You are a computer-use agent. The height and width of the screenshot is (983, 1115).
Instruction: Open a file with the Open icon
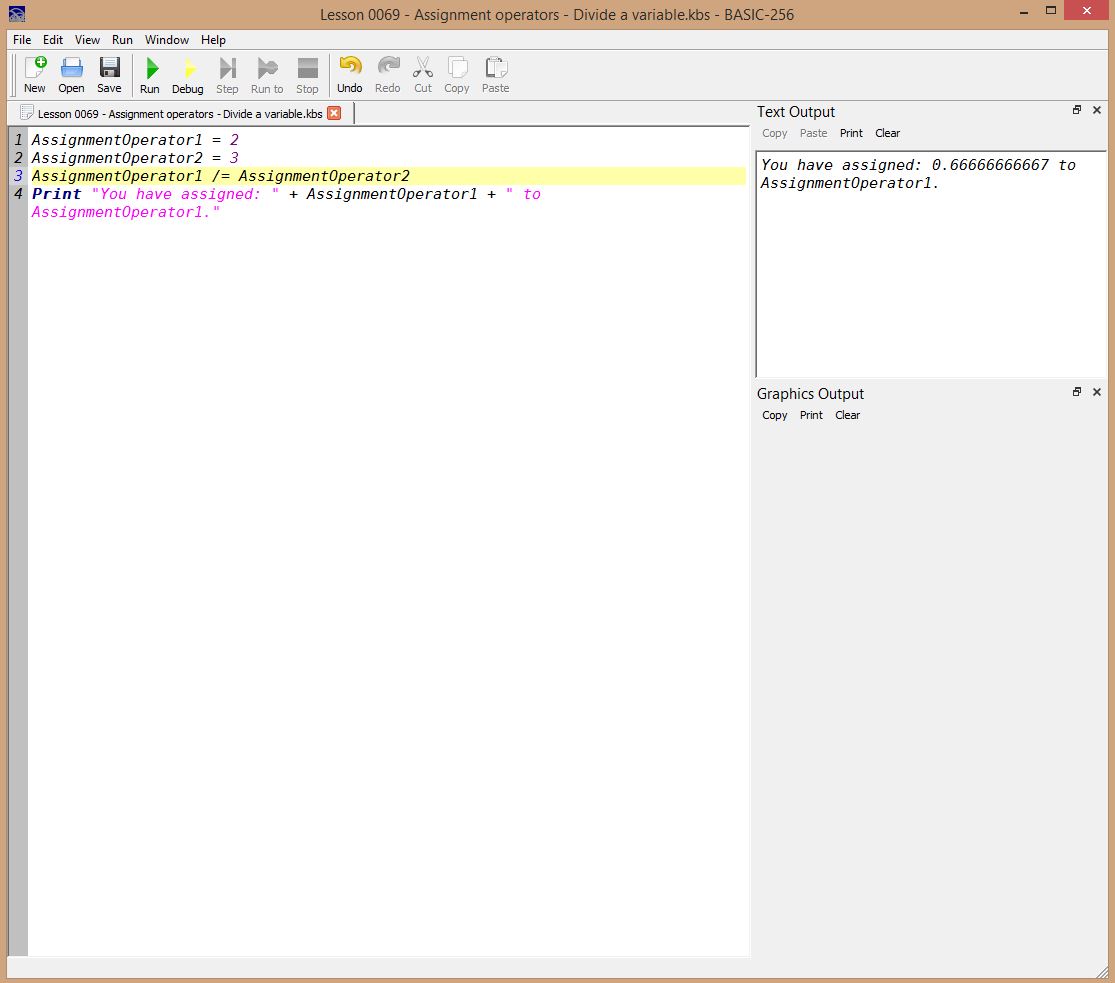click(71, 69)
